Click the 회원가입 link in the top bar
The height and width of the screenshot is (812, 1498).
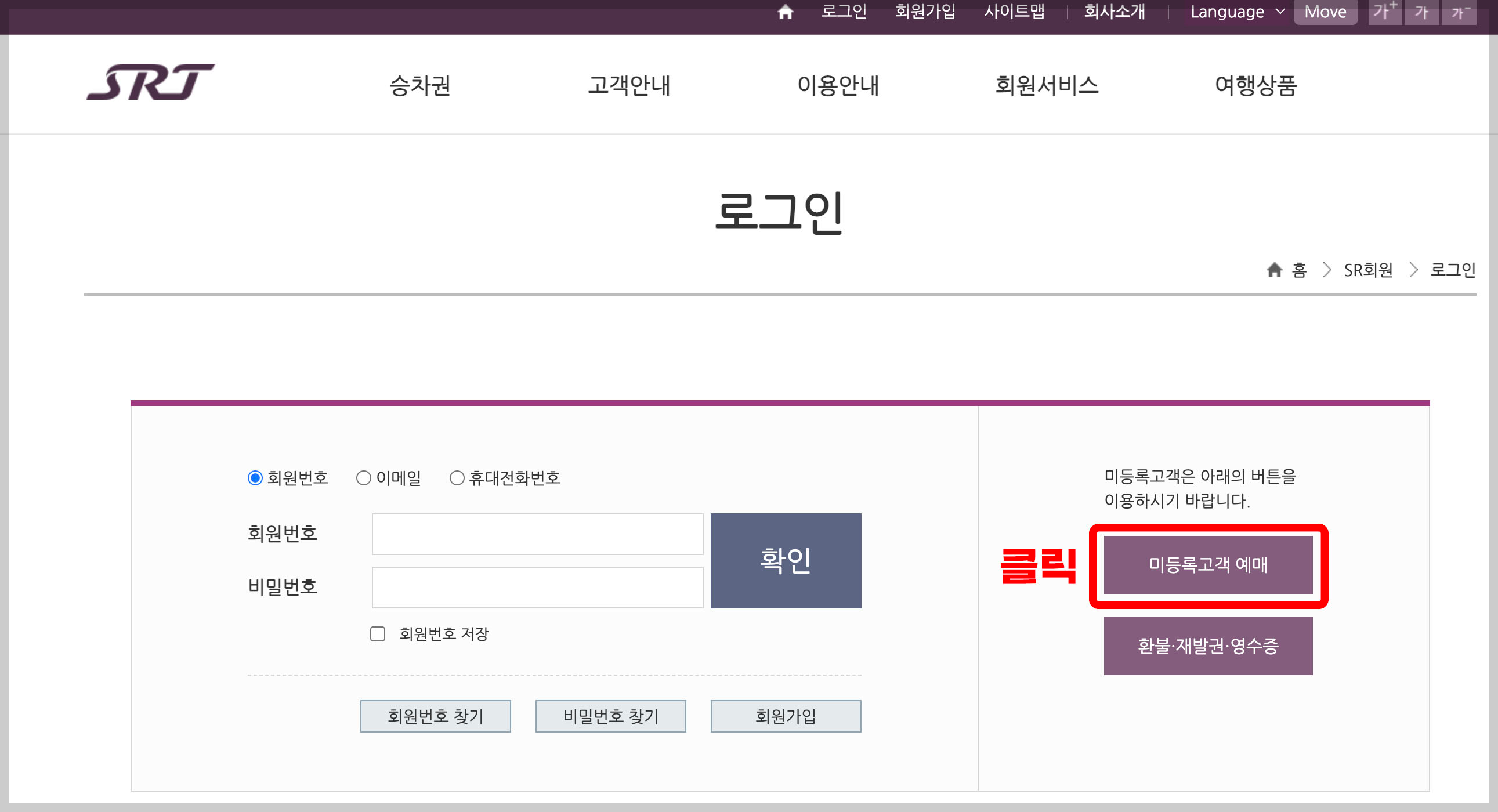(925, 12)
